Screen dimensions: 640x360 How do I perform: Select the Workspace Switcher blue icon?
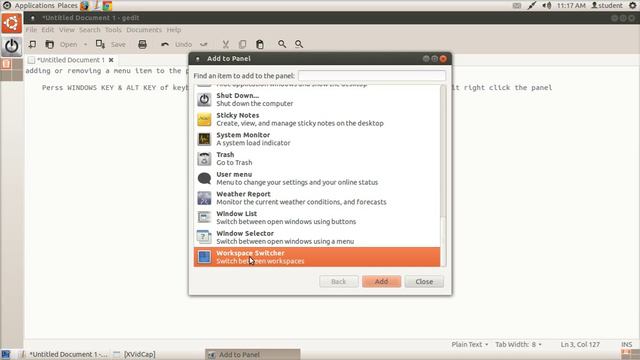coord(204,257)
